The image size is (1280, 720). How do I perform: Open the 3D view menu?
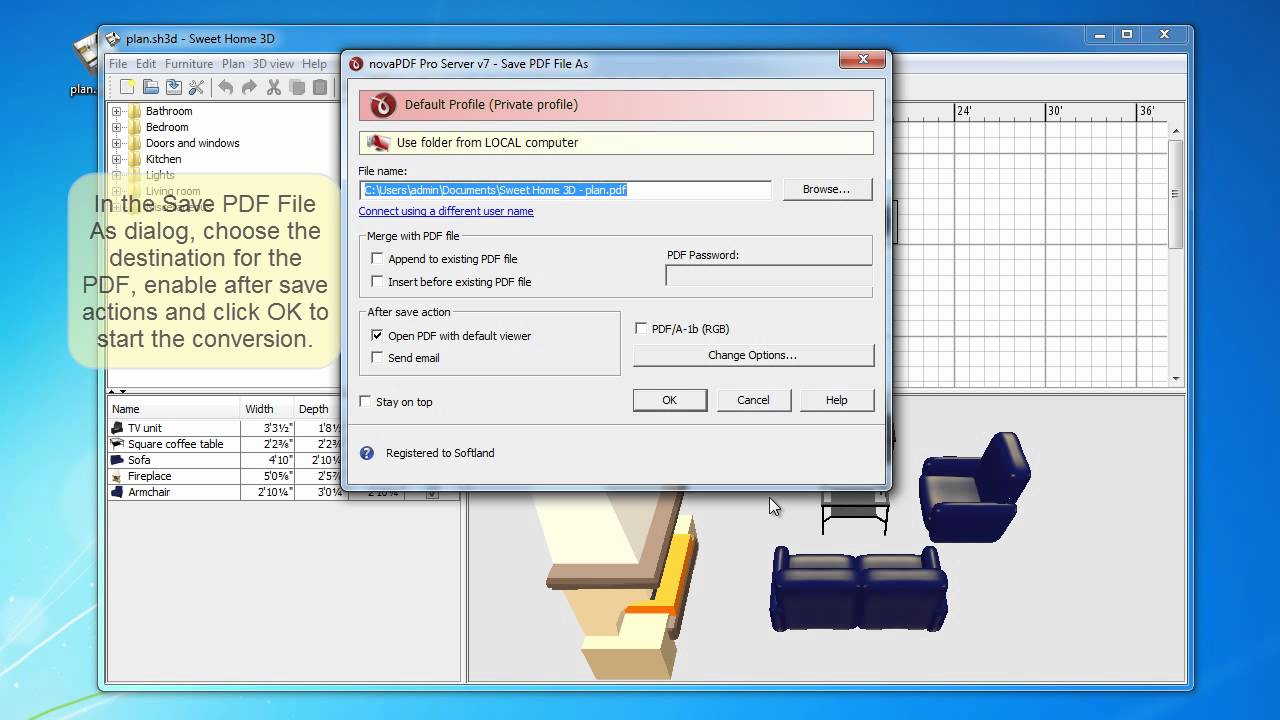[x=273, y=64]
